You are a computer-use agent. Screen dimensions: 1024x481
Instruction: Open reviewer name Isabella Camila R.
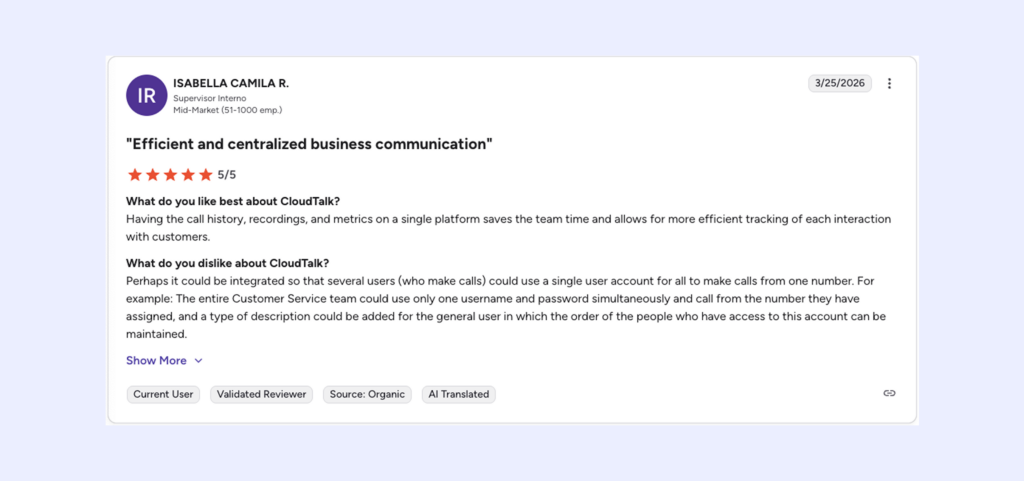point(231,83)
